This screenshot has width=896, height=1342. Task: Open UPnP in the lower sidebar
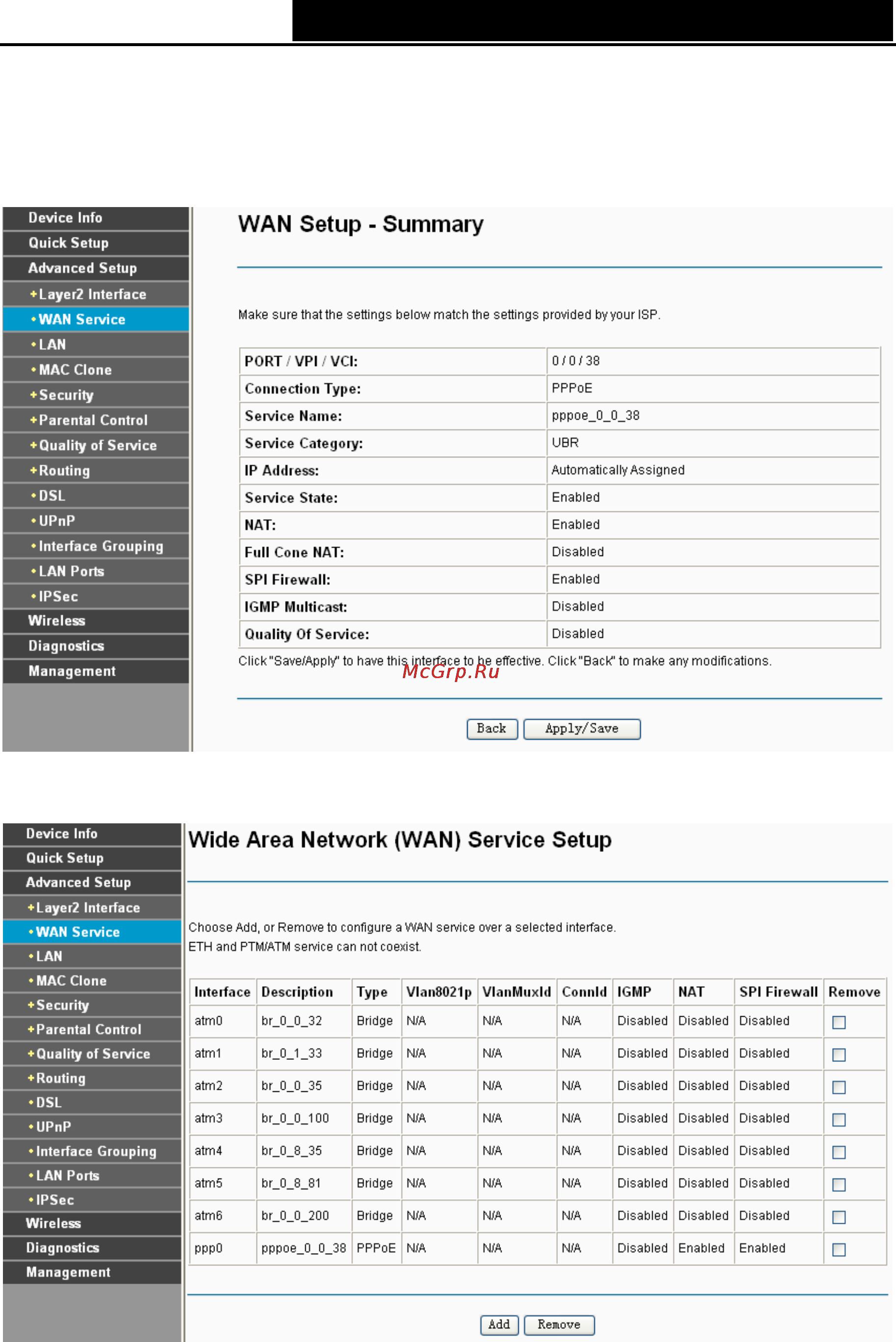[x=92, y=1127]
